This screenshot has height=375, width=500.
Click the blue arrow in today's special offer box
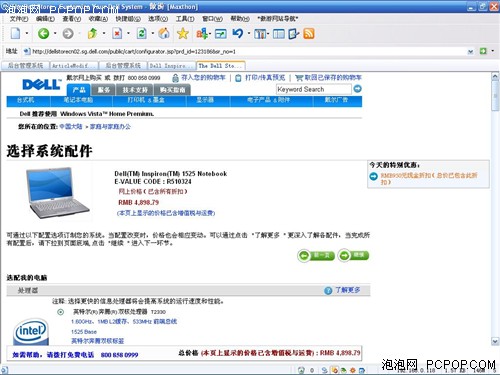pos(374,176)
